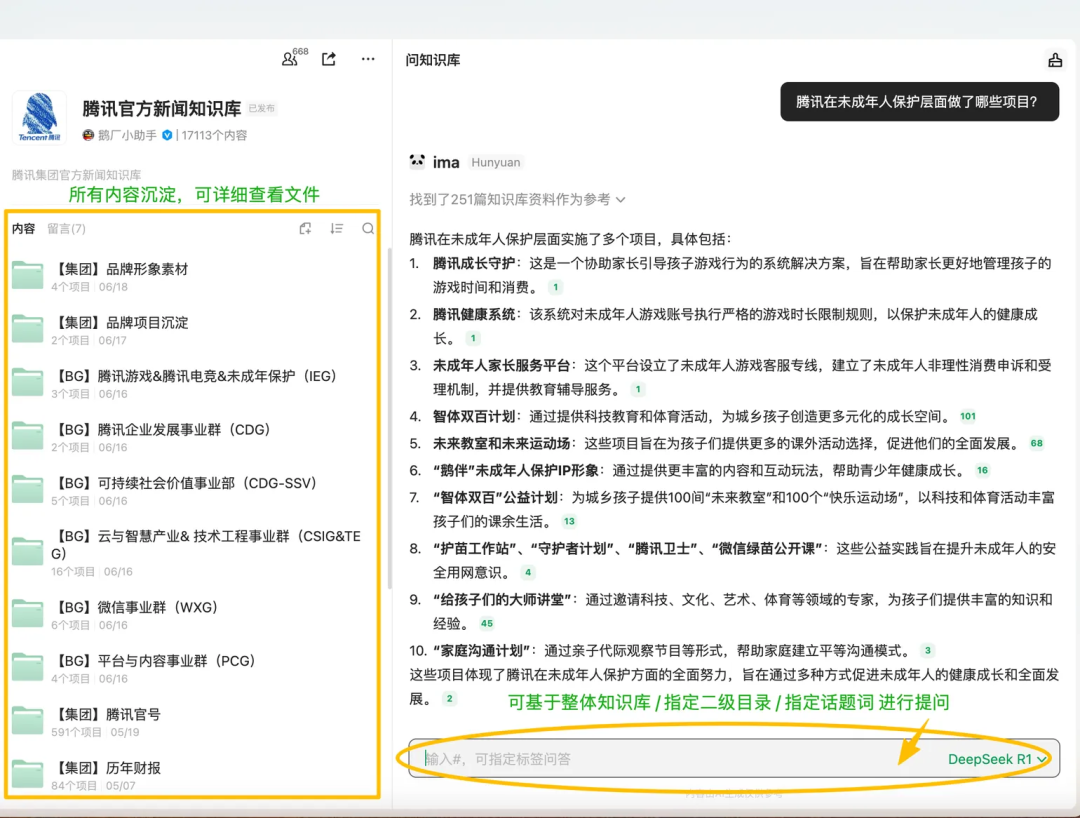Screen dimensions: 1080x818
Task: Open the 【集团】历年财报 folder
Action: (x=106, y=768)
